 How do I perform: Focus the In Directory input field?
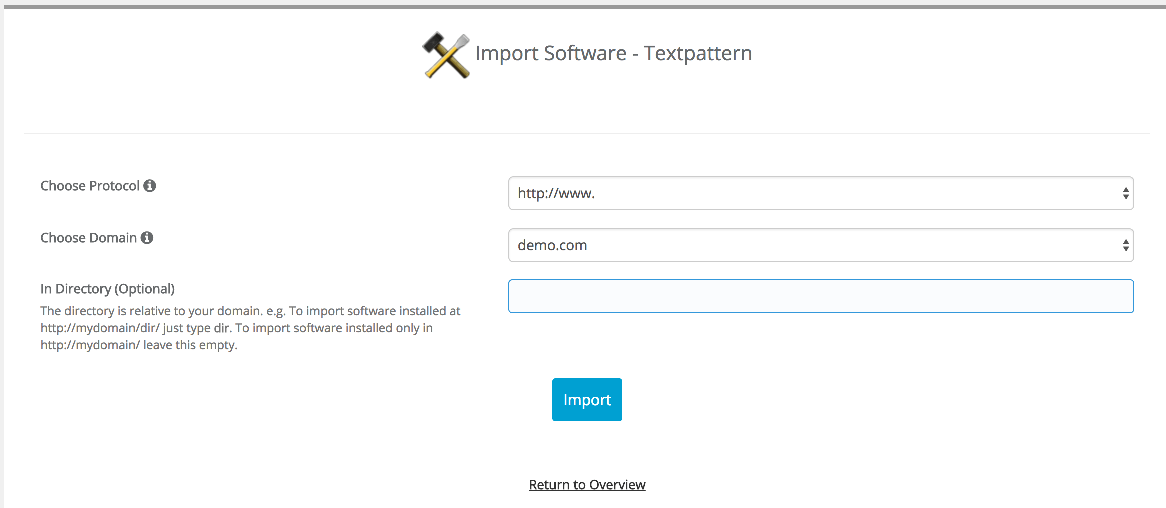[x=820, y=296]
